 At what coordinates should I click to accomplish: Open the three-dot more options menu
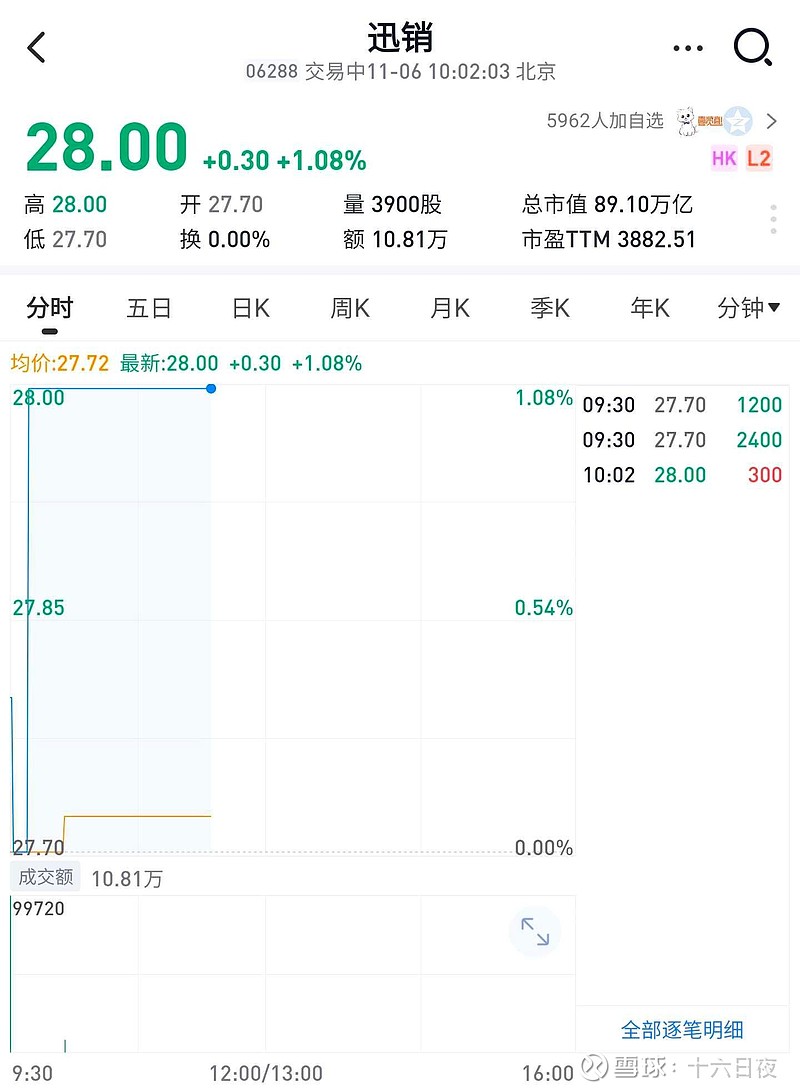689,48
